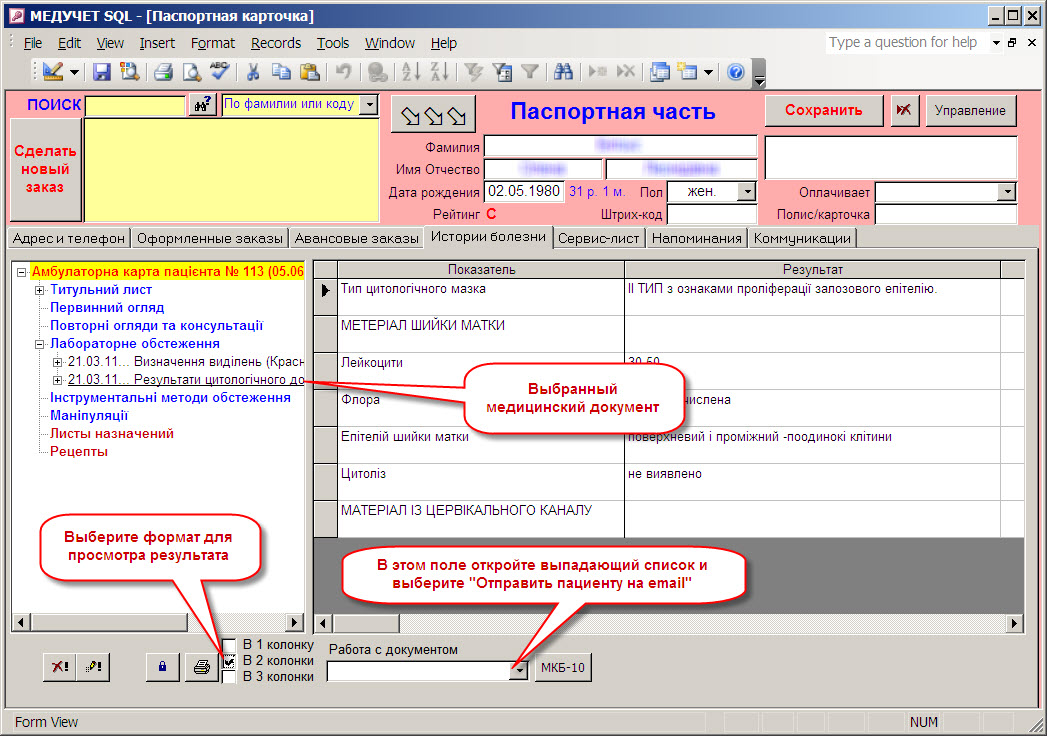Screen dimensions: 1047x736
Task: Open the File menu
Action: click(33, 43)
